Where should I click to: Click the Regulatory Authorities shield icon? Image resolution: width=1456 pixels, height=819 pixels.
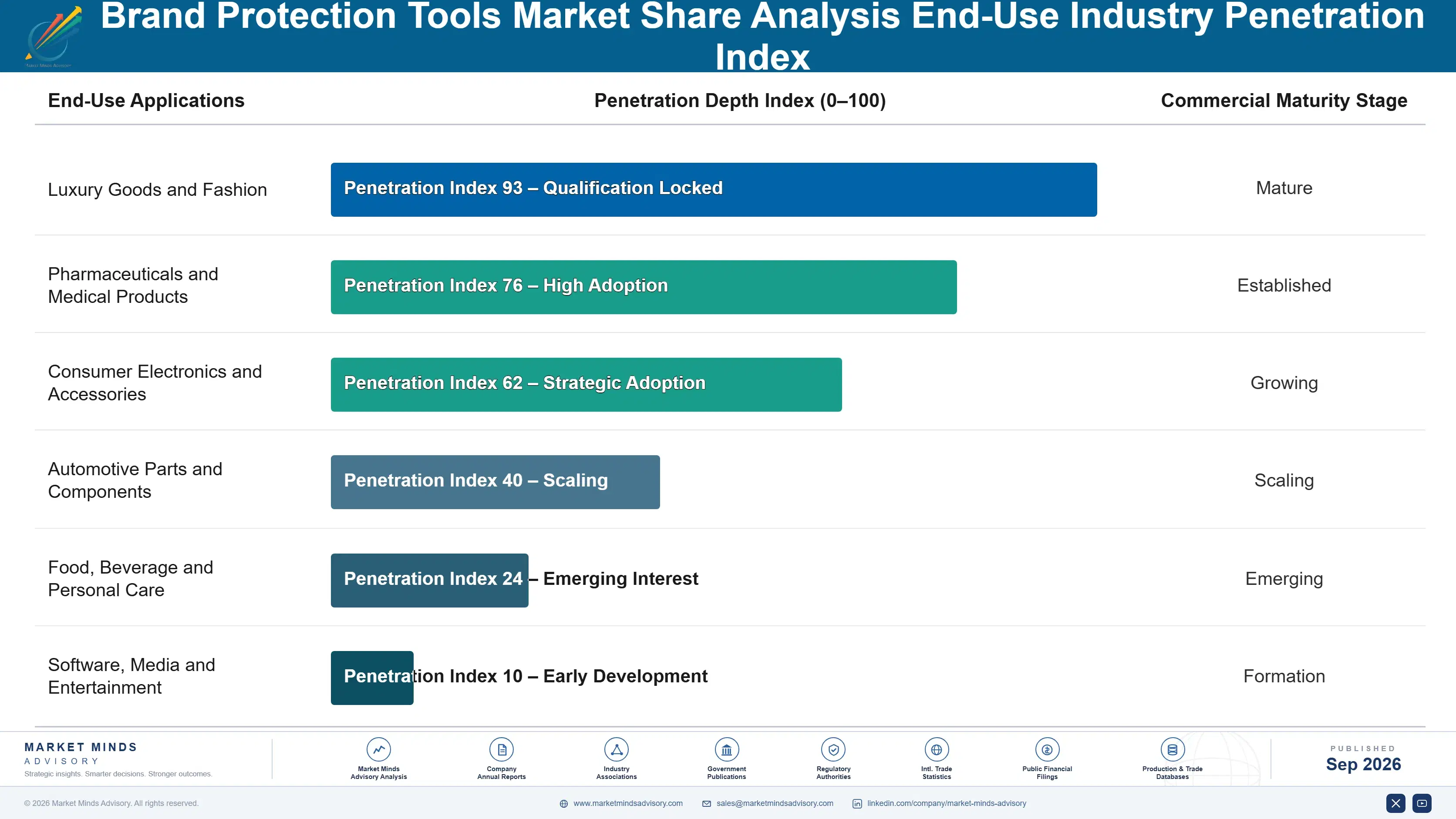[833, 749]
